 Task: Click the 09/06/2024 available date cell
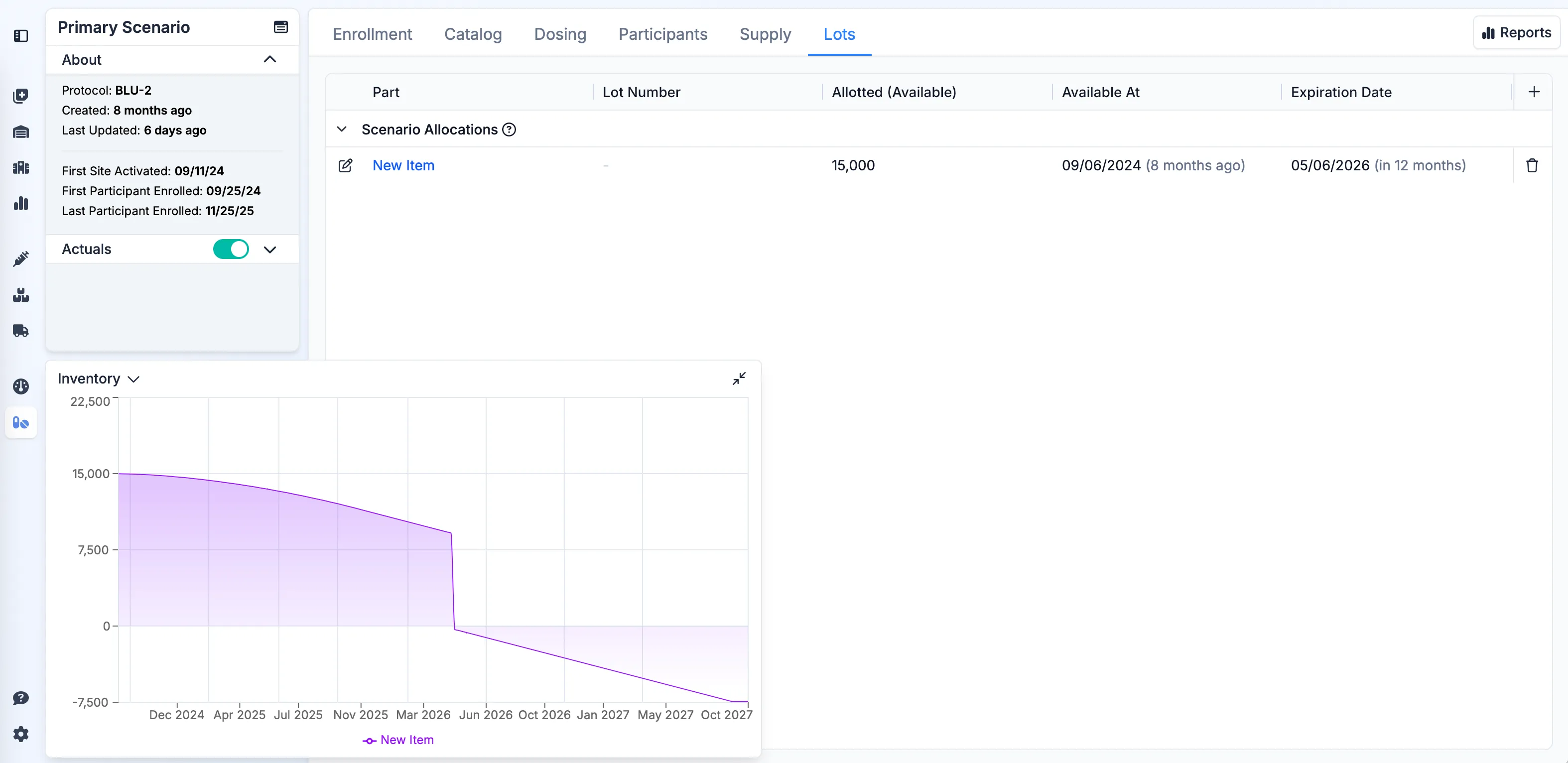pyautogui.click(x=1153, y=165)
